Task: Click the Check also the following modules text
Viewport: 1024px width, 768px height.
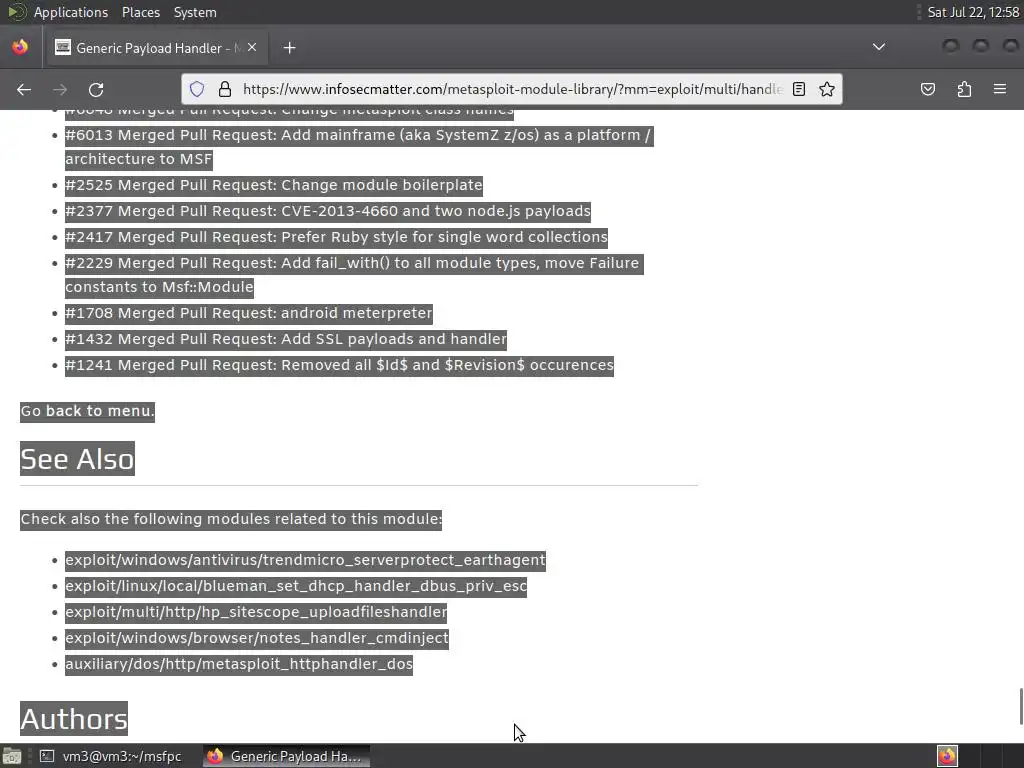Action: (231, 520)
